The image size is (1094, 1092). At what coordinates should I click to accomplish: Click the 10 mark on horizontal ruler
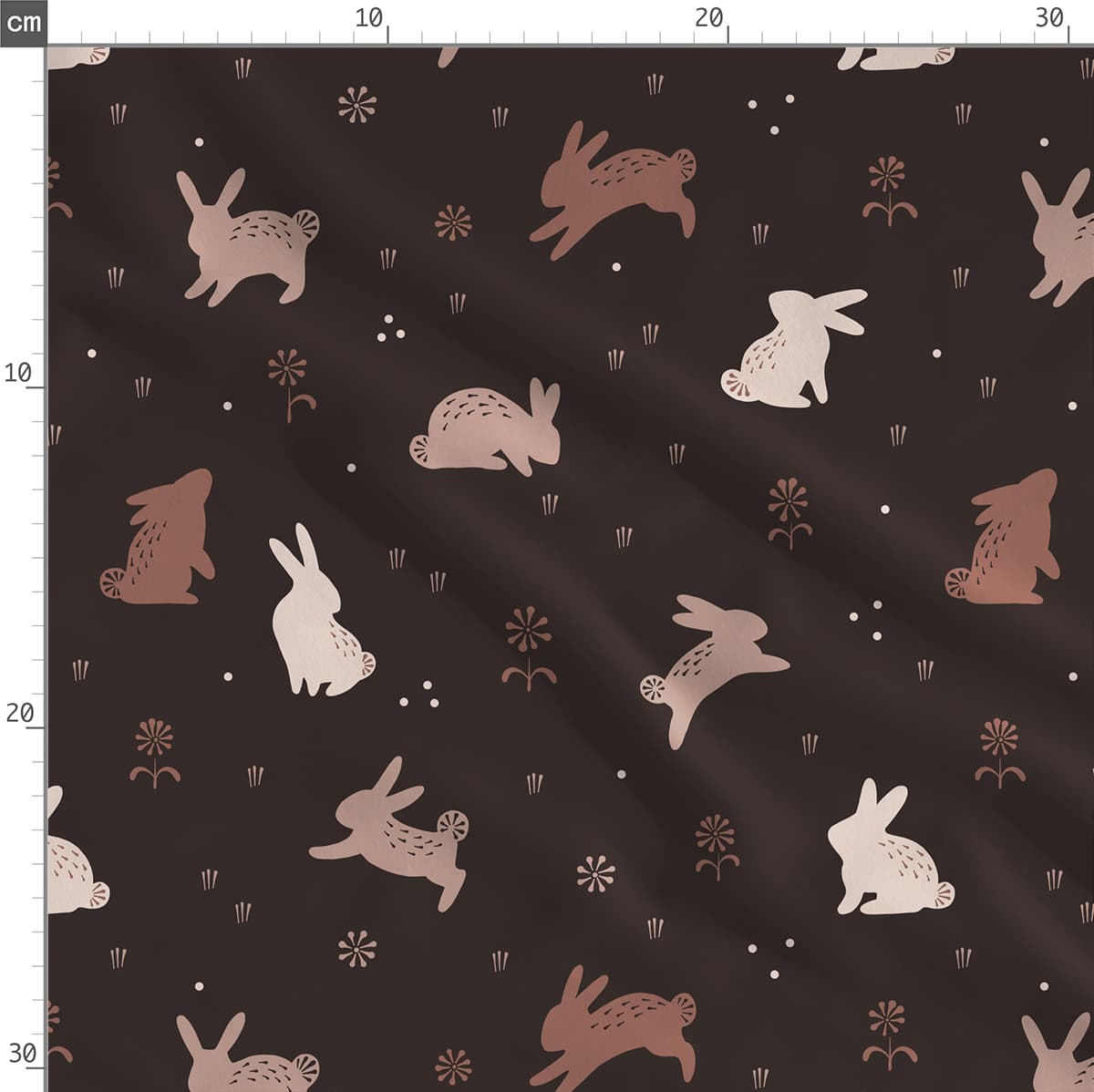click(x=369, y=18)
